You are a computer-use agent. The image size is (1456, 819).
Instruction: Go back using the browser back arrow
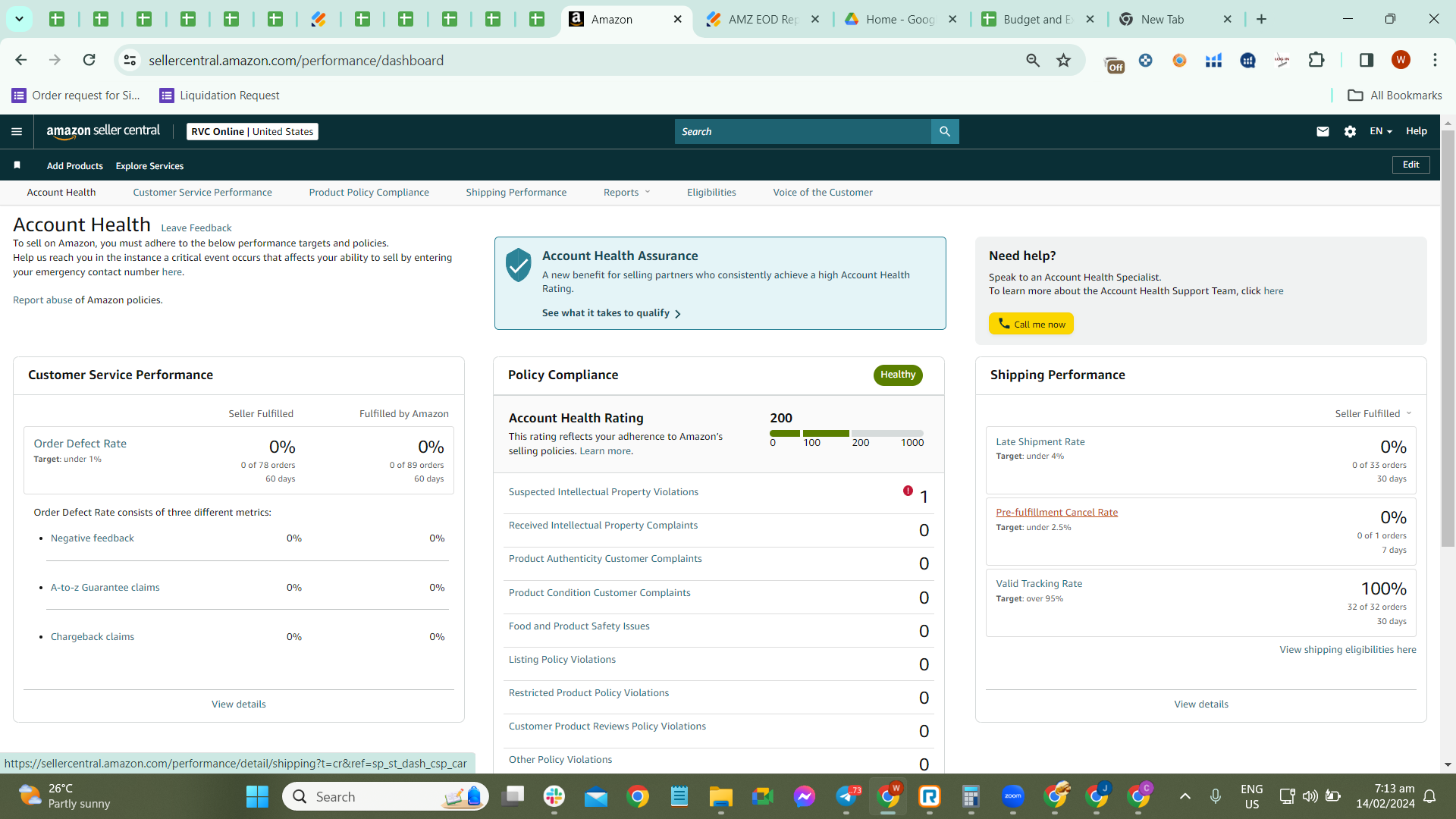20,60
